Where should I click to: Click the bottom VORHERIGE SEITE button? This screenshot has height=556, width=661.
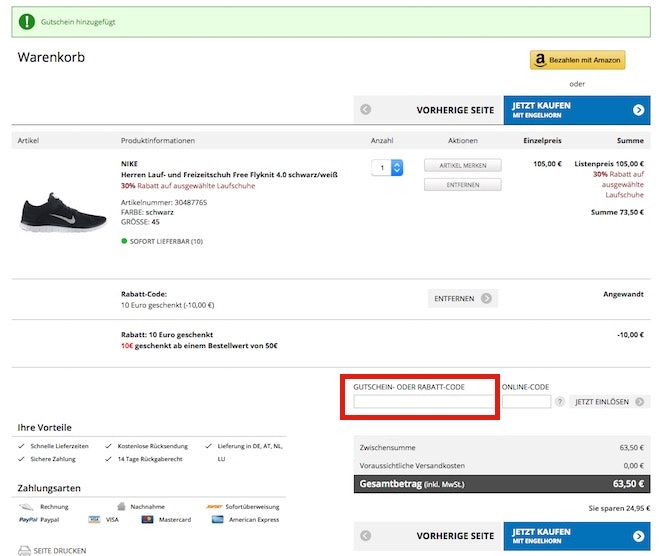pos(428,536)
